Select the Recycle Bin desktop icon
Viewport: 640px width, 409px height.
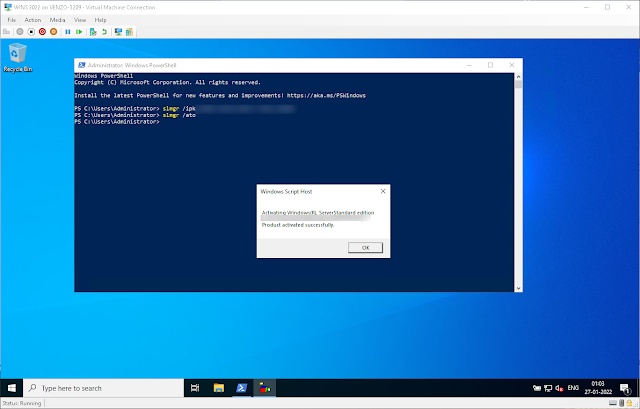18,58
